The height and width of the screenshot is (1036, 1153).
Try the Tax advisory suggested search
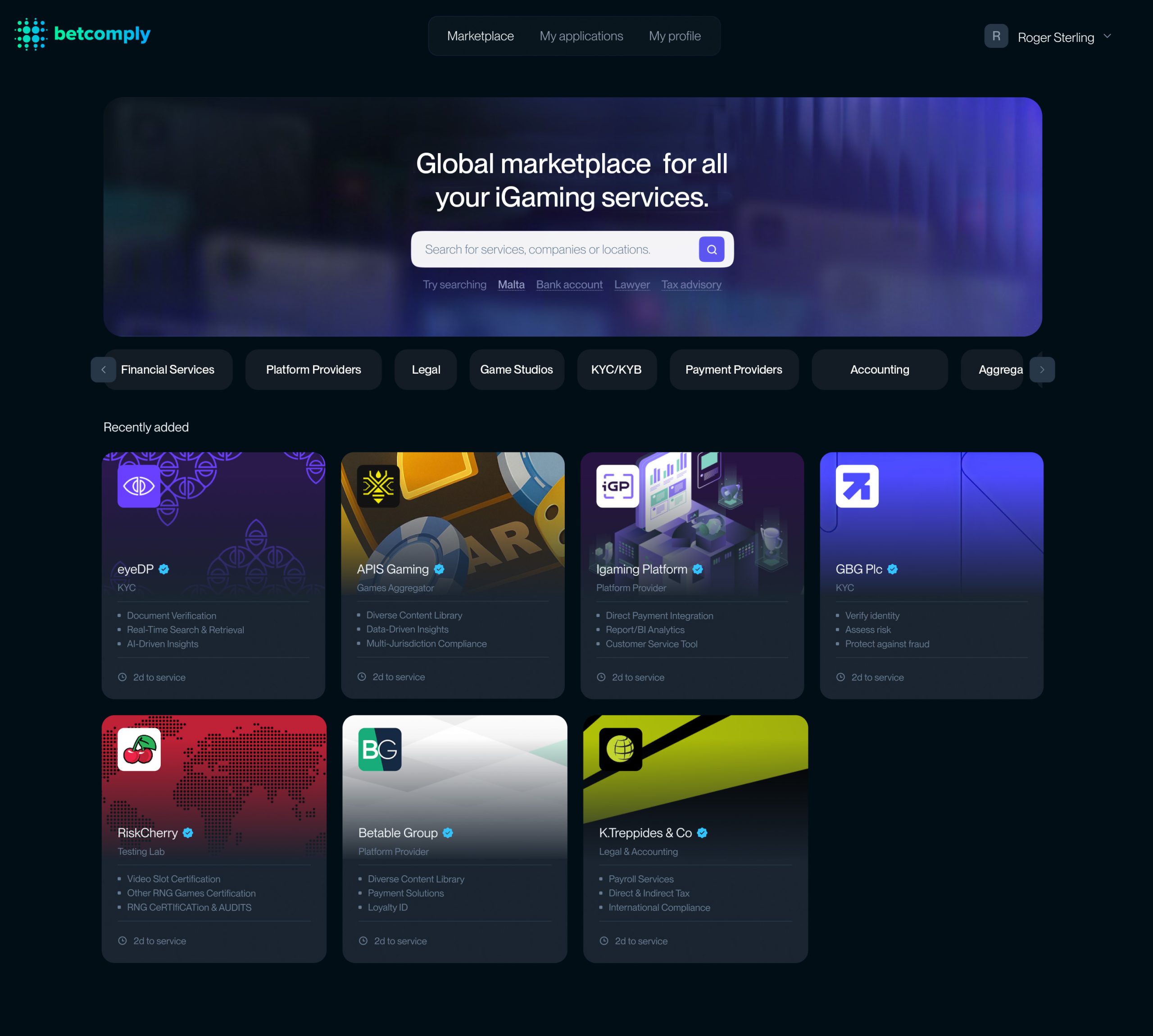(x=690, y=285)
